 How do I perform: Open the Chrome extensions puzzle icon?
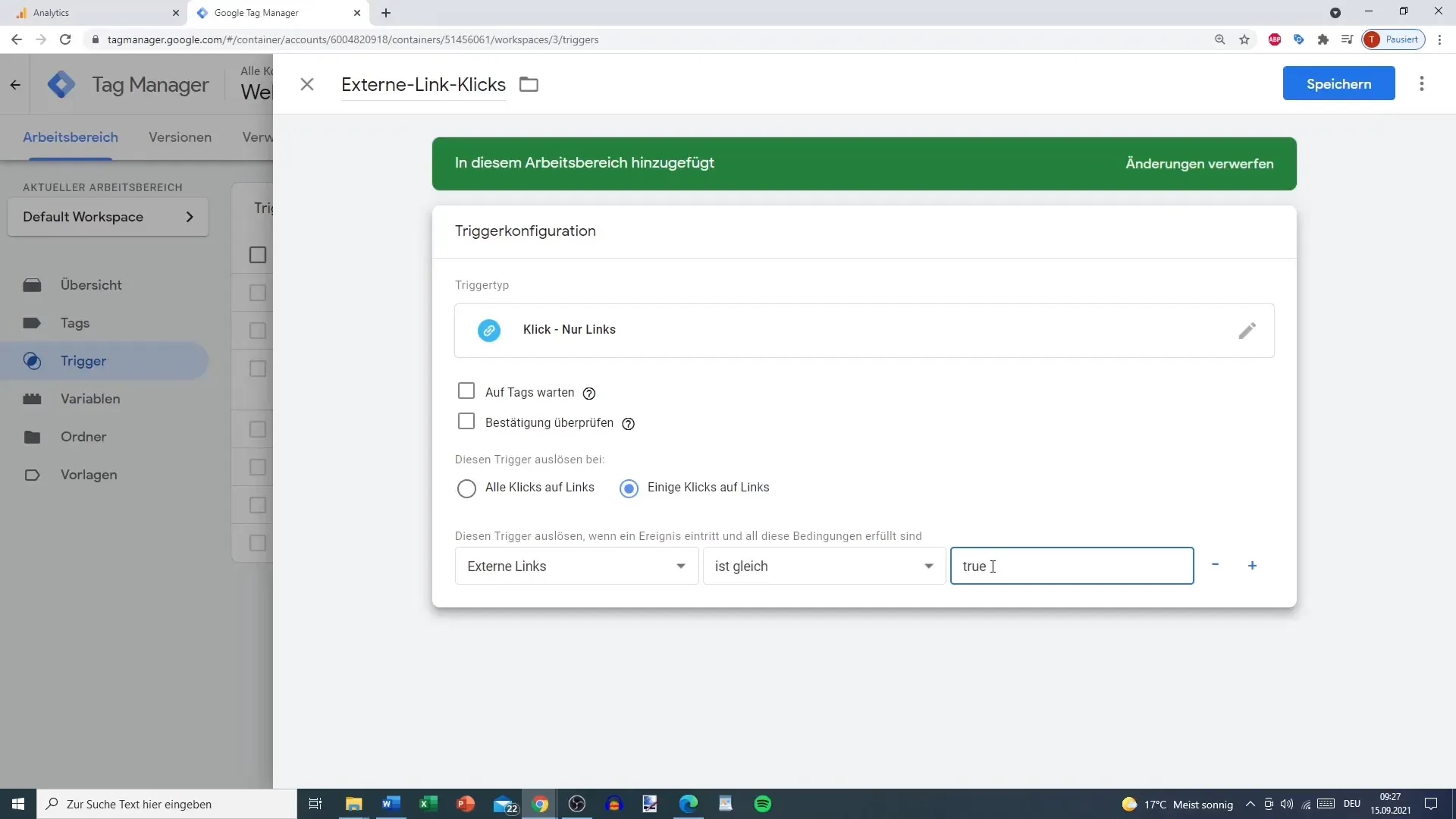[x=1323, y=39]
